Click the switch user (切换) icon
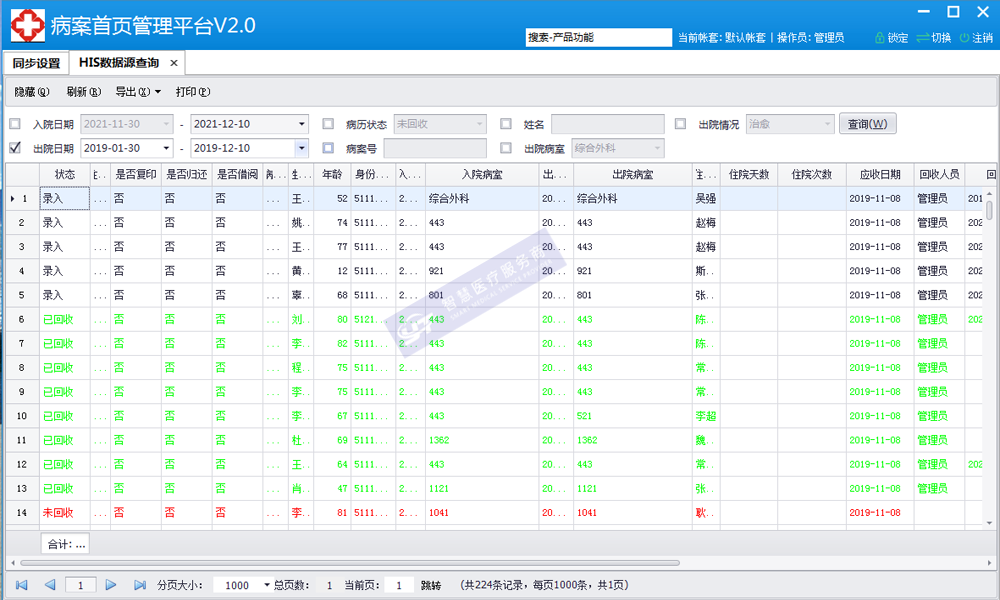 point(922,38)
